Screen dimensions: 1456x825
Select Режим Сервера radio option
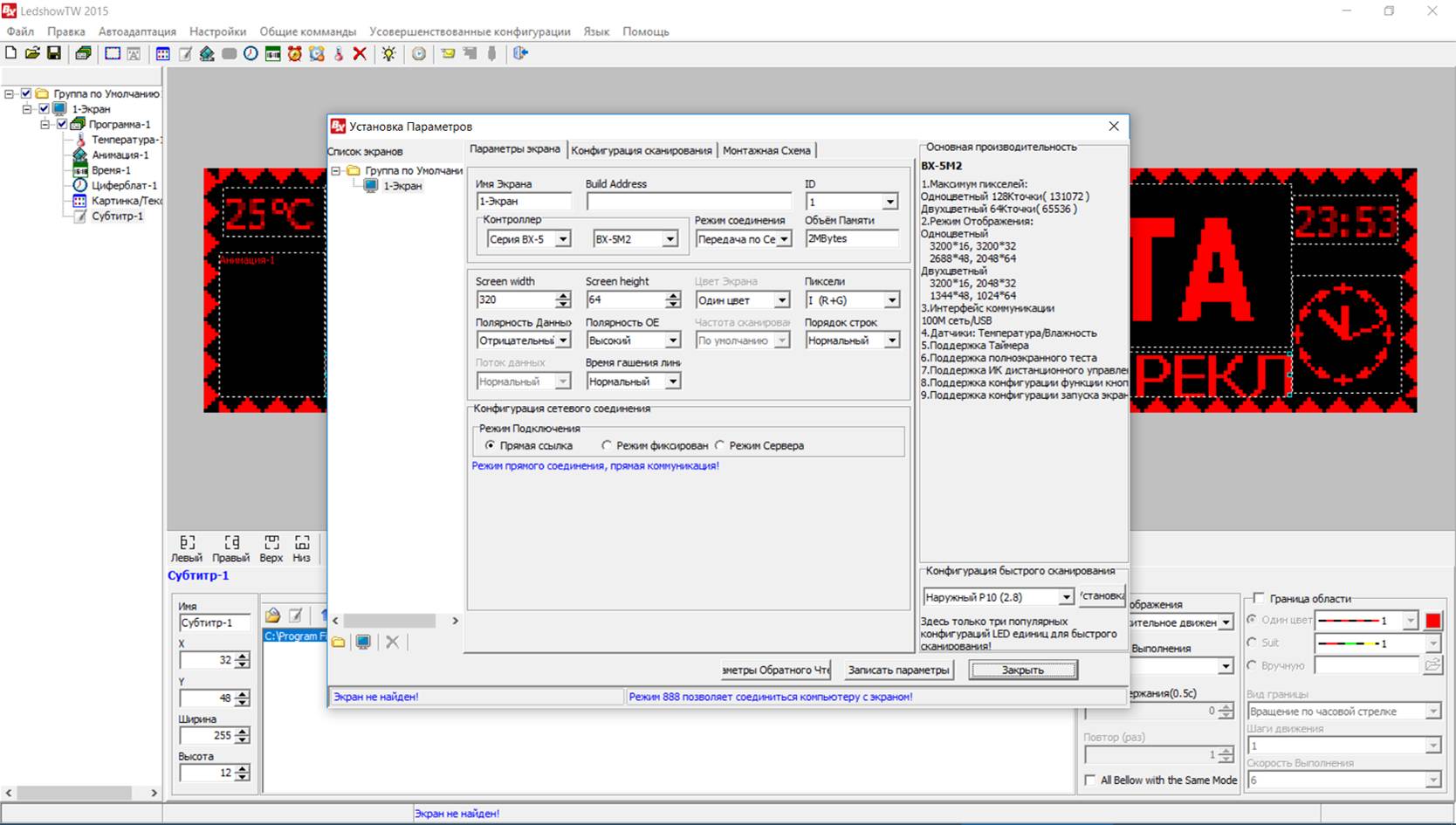tap(720, 445)
